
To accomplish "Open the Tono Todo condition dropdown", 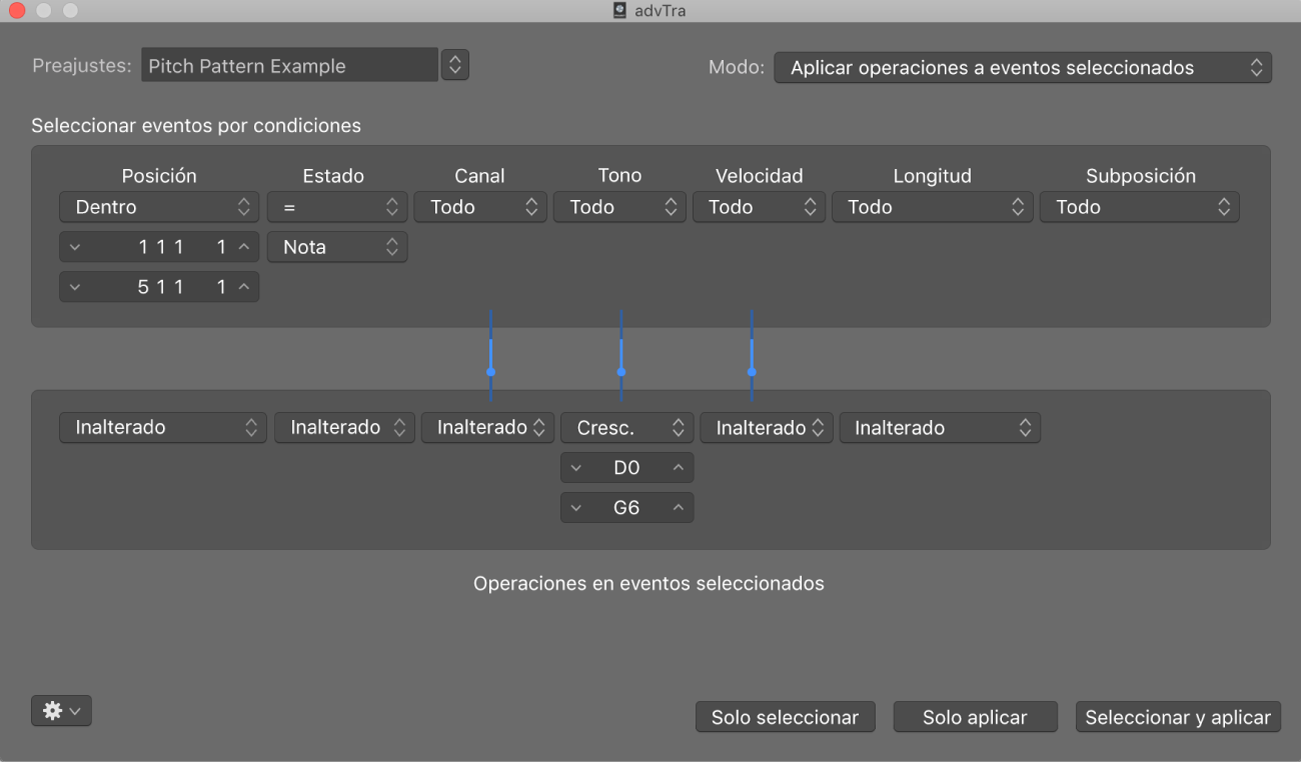I will [620, 207].
